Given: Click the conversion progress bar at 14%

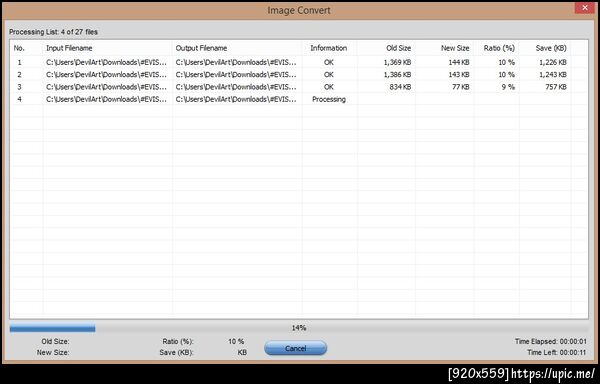Looking at the screenshot, I should point(299,328).
